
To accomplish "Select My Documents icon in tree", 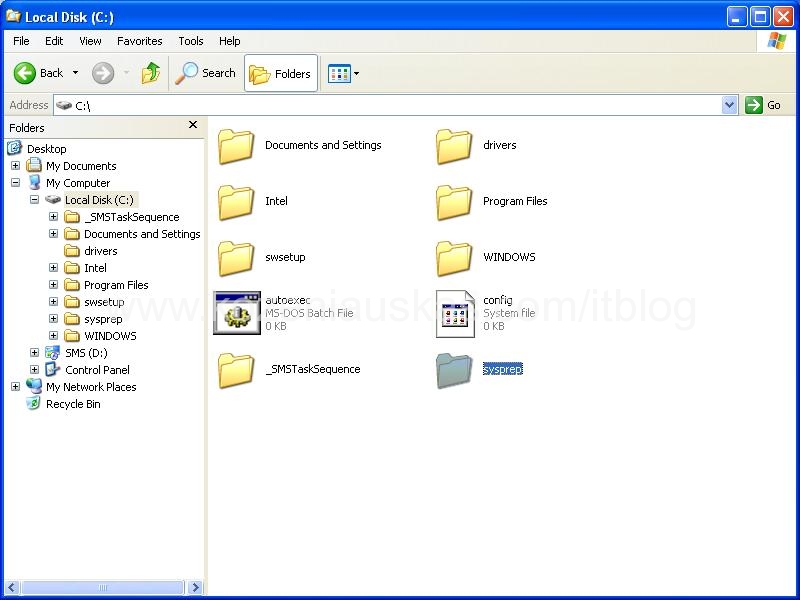I will pos(34,165).
